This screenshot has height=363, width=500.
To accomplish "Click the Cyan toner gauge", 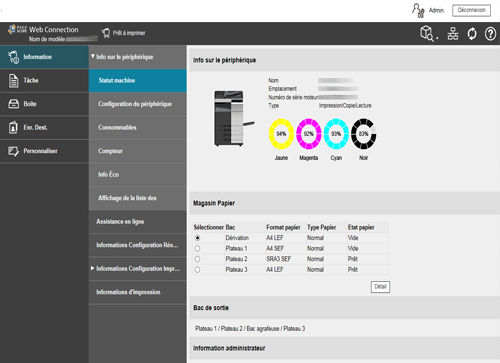I will point(336,134).
